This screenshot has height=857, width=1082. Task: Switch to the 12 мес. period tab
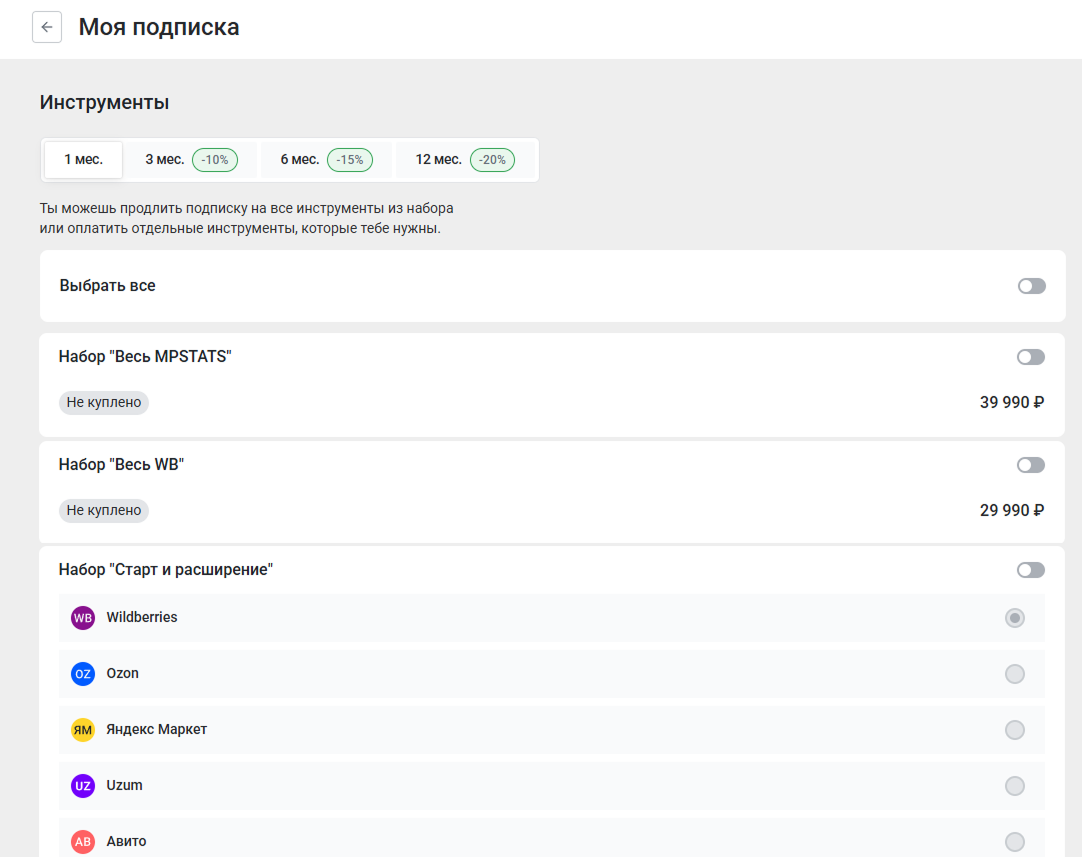click(x=465, y=159)
